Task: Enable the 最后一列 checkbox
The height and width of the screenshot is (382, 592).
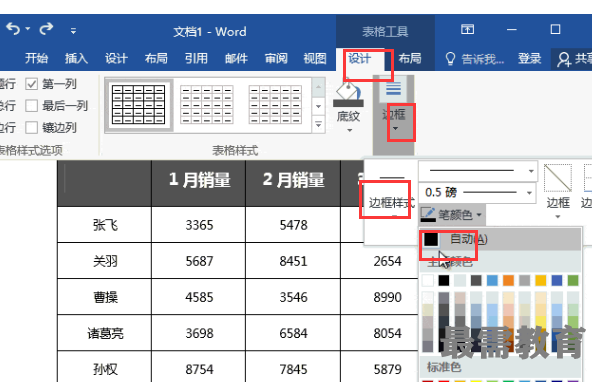Action: tap(31, 106)
